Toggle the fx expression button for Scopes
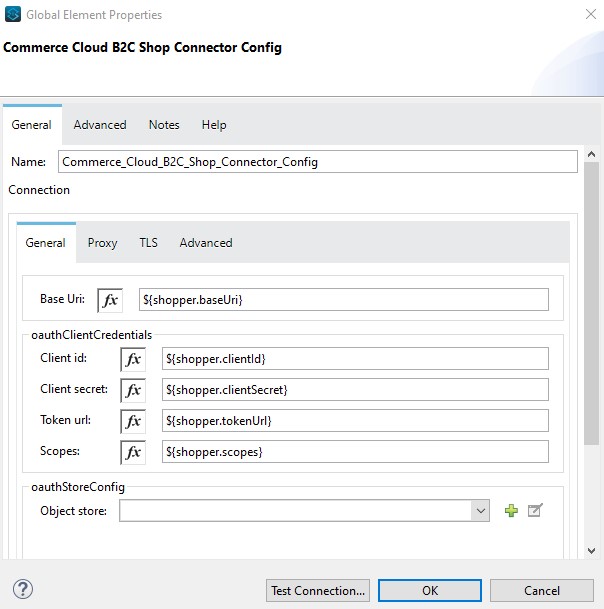Screen dimensions: 604x609 [133, 452]
